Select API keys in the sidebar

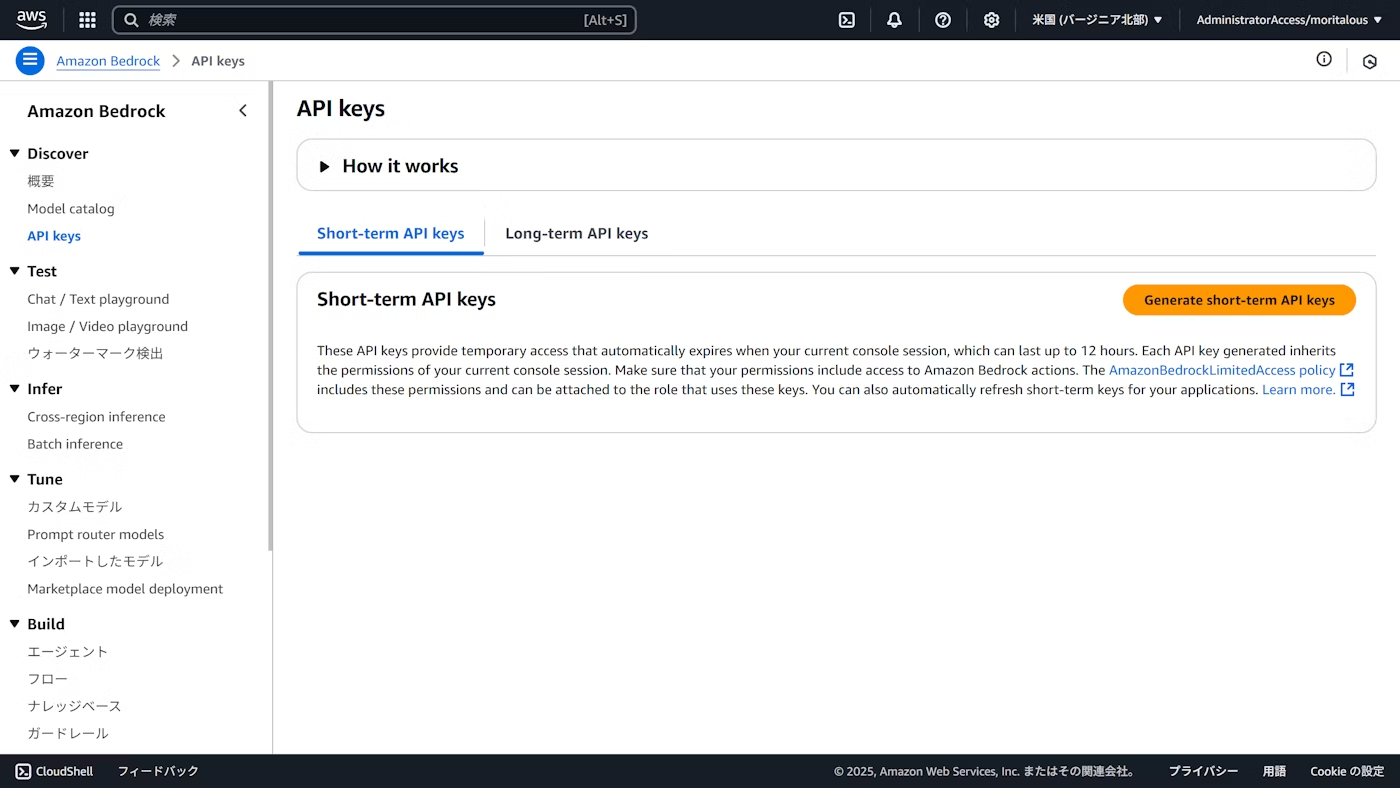click(x=54, y=236)
